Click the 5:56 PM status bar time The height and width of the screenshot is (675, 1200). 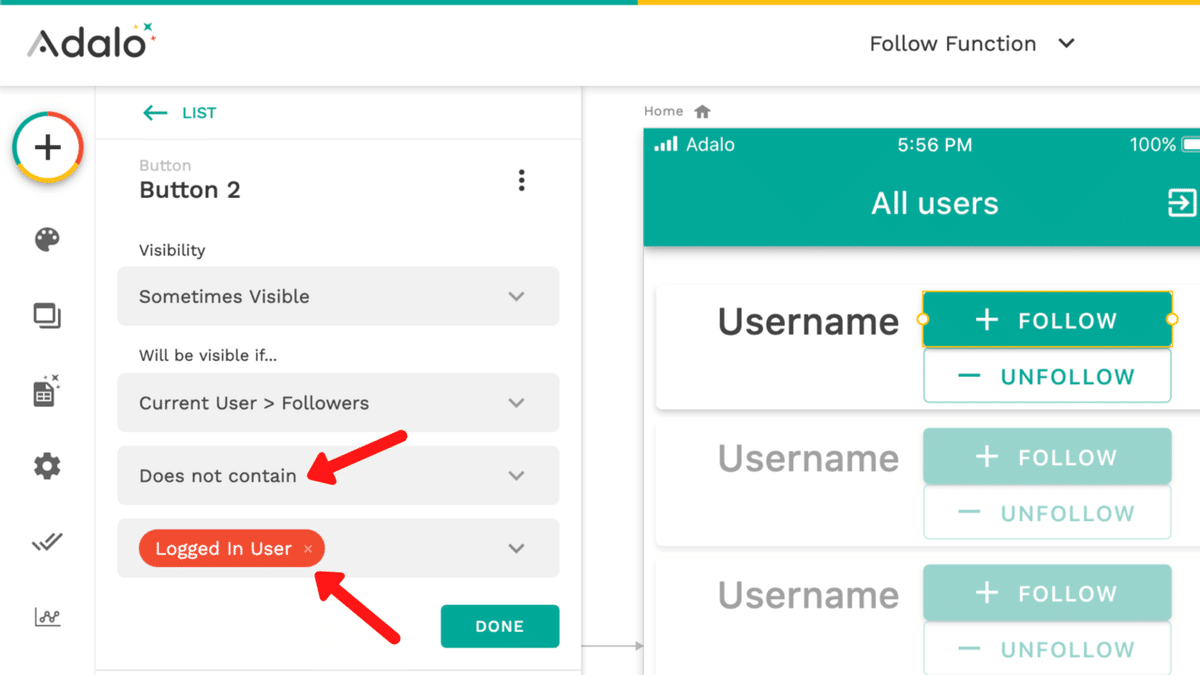[x=935, y=145]
